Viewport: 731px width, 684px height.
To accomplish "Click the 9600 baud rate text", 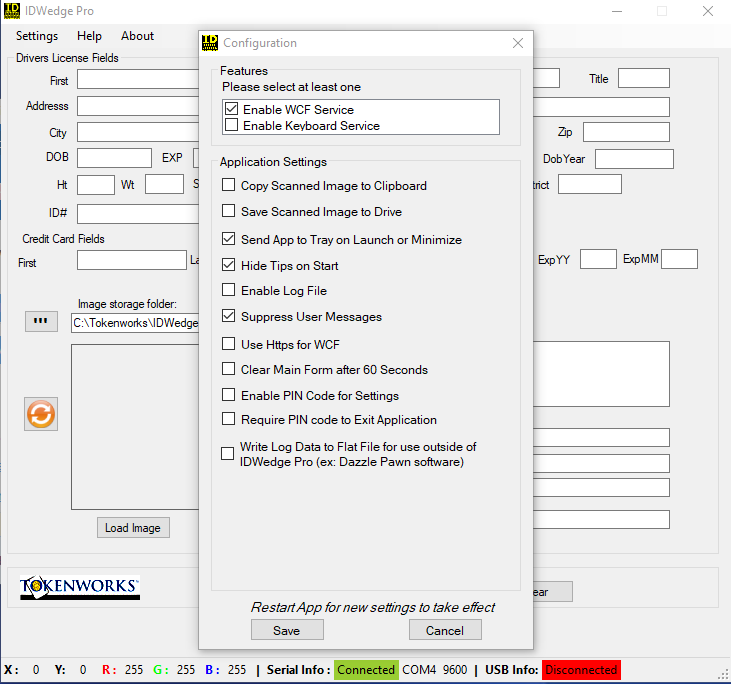I will point(455,670).
